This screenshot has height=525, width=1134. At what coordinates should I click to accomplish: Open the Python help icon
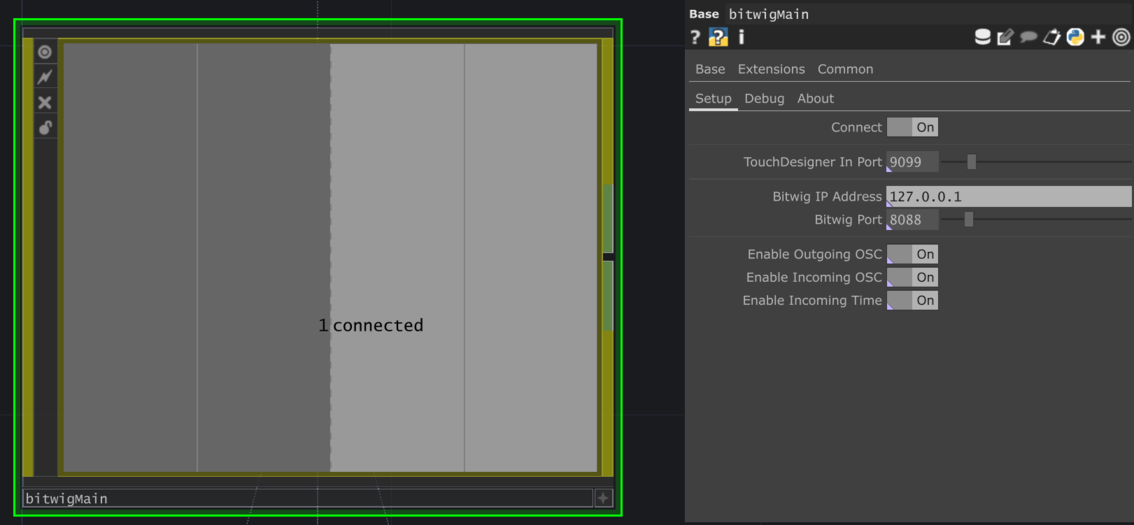pos(718,37)
